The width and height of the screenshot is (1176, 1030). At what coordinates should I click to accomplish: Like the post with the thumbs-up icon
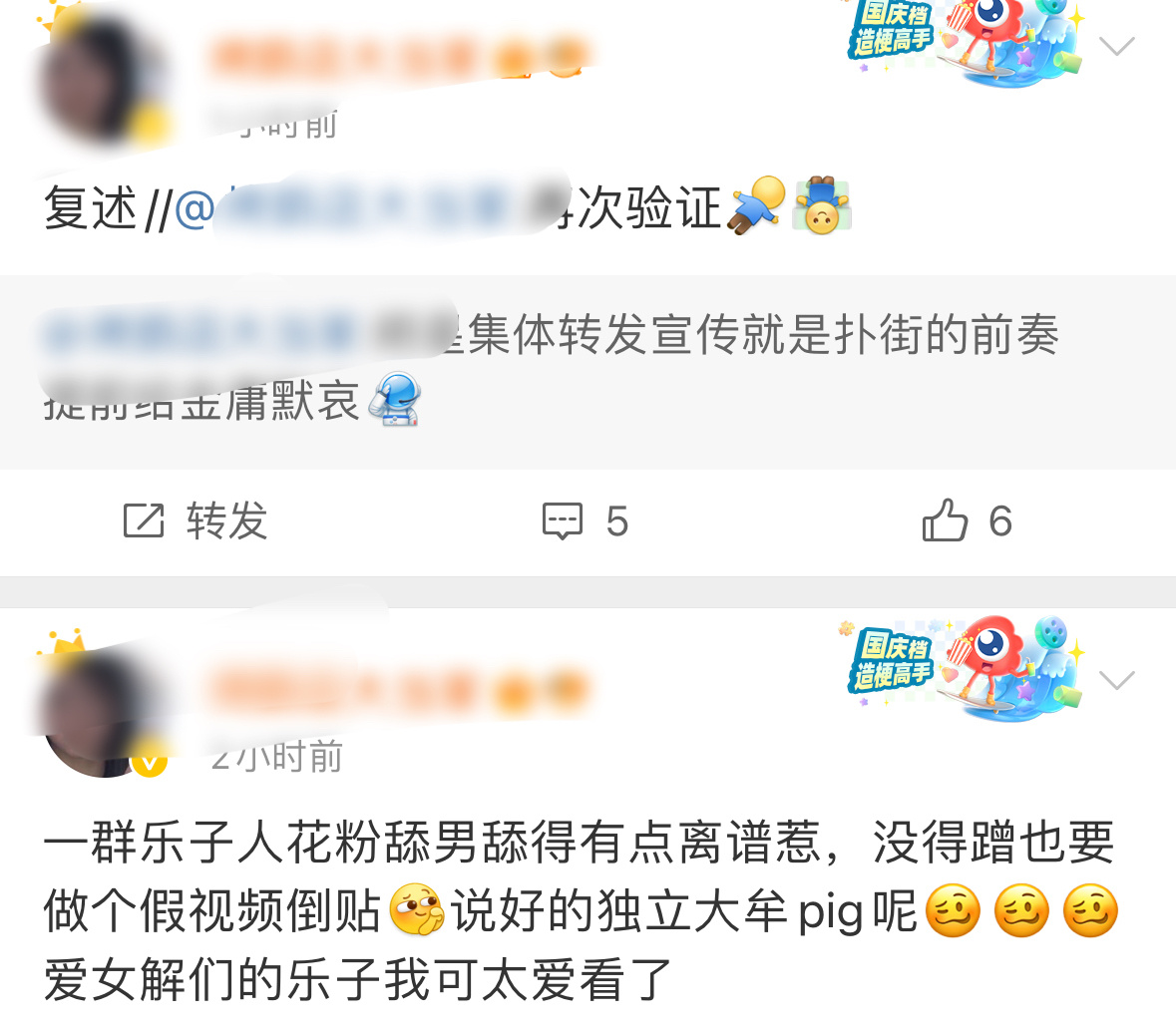click(945, 519)
